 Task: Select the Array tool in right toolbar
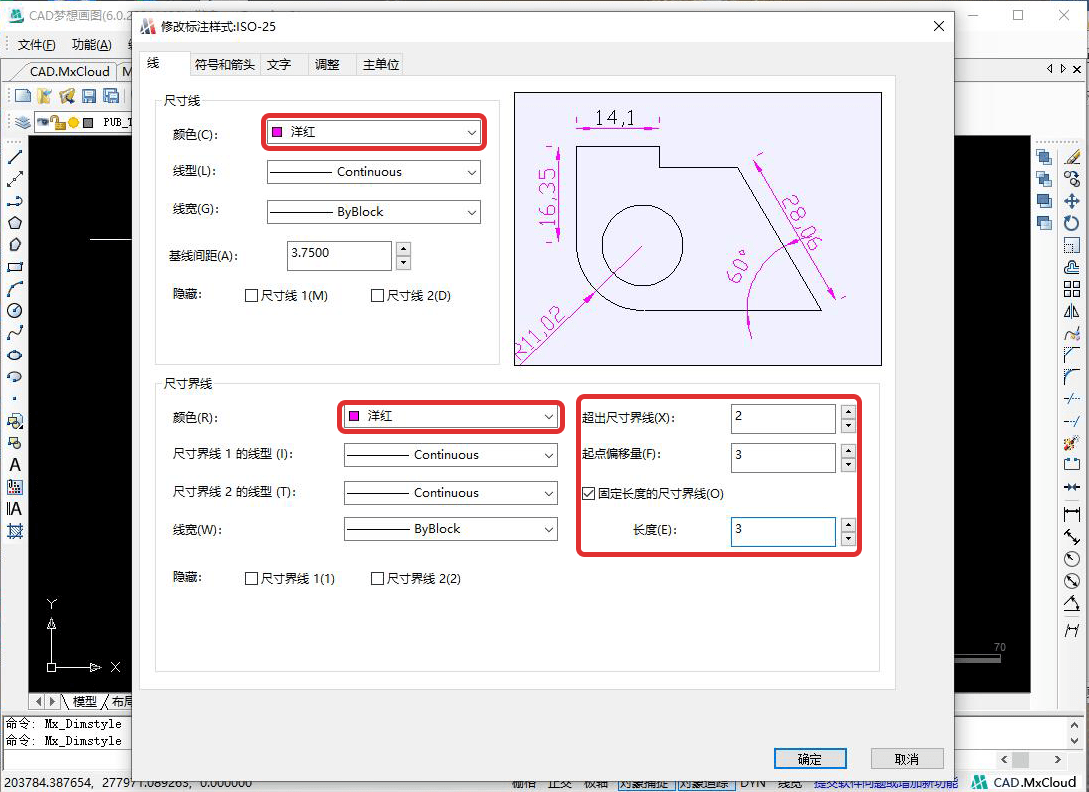[1072, 289]
